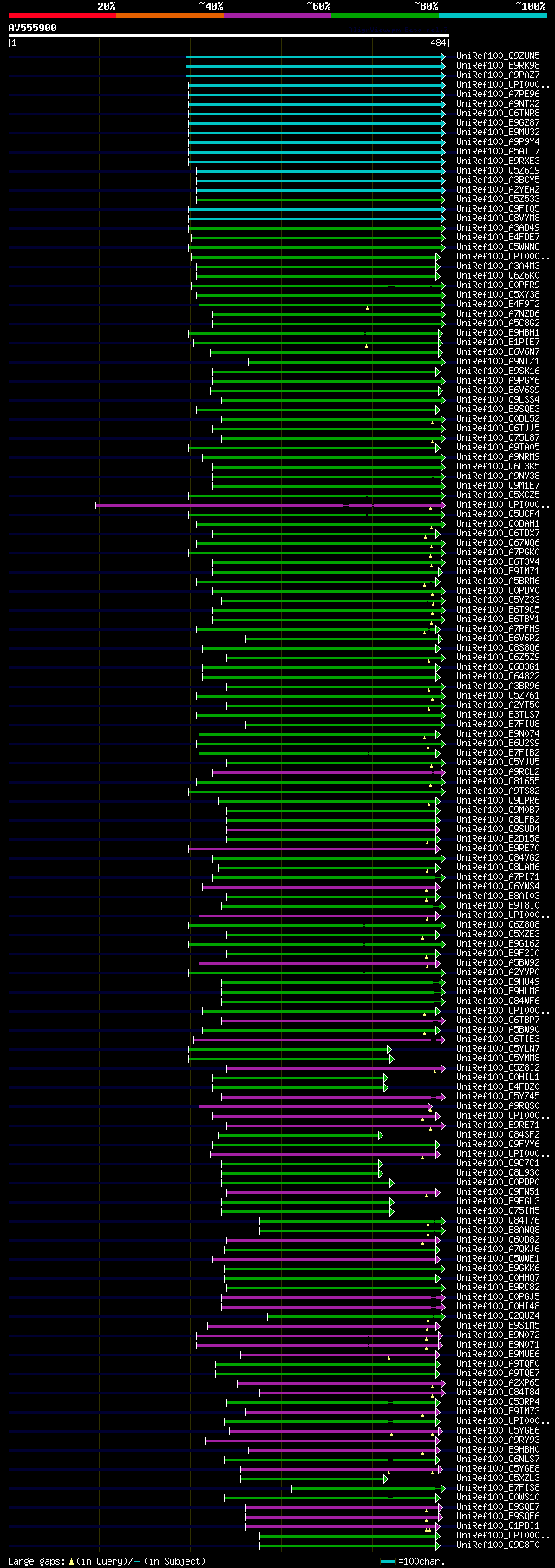The height and width of the screenshot is (1568, 555).
Task: Click the UniRef100_Q9ZUN5 hit label
Action: point(498,56)
